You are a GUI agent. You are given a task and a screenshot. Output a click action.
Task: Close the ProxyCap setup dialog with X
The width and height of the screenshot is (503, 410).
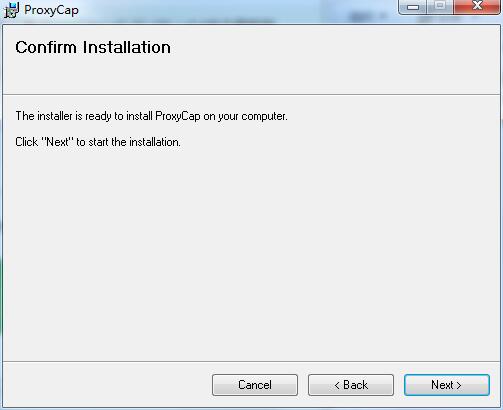pyautogui.click(x=477, y=7)
